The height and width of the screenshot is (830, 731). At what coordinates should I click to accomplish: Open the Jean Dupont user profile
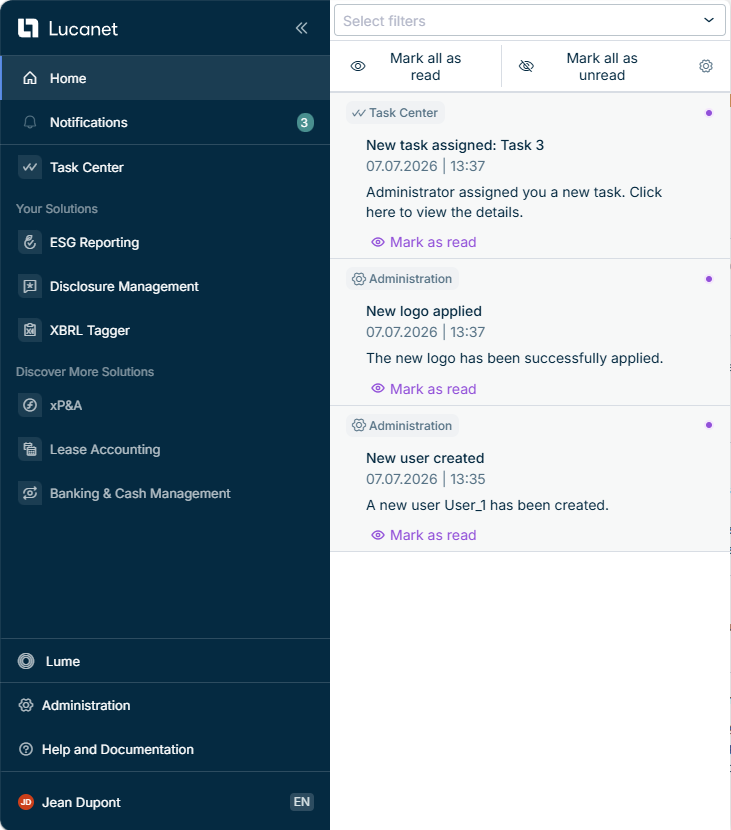pos(82,802)
